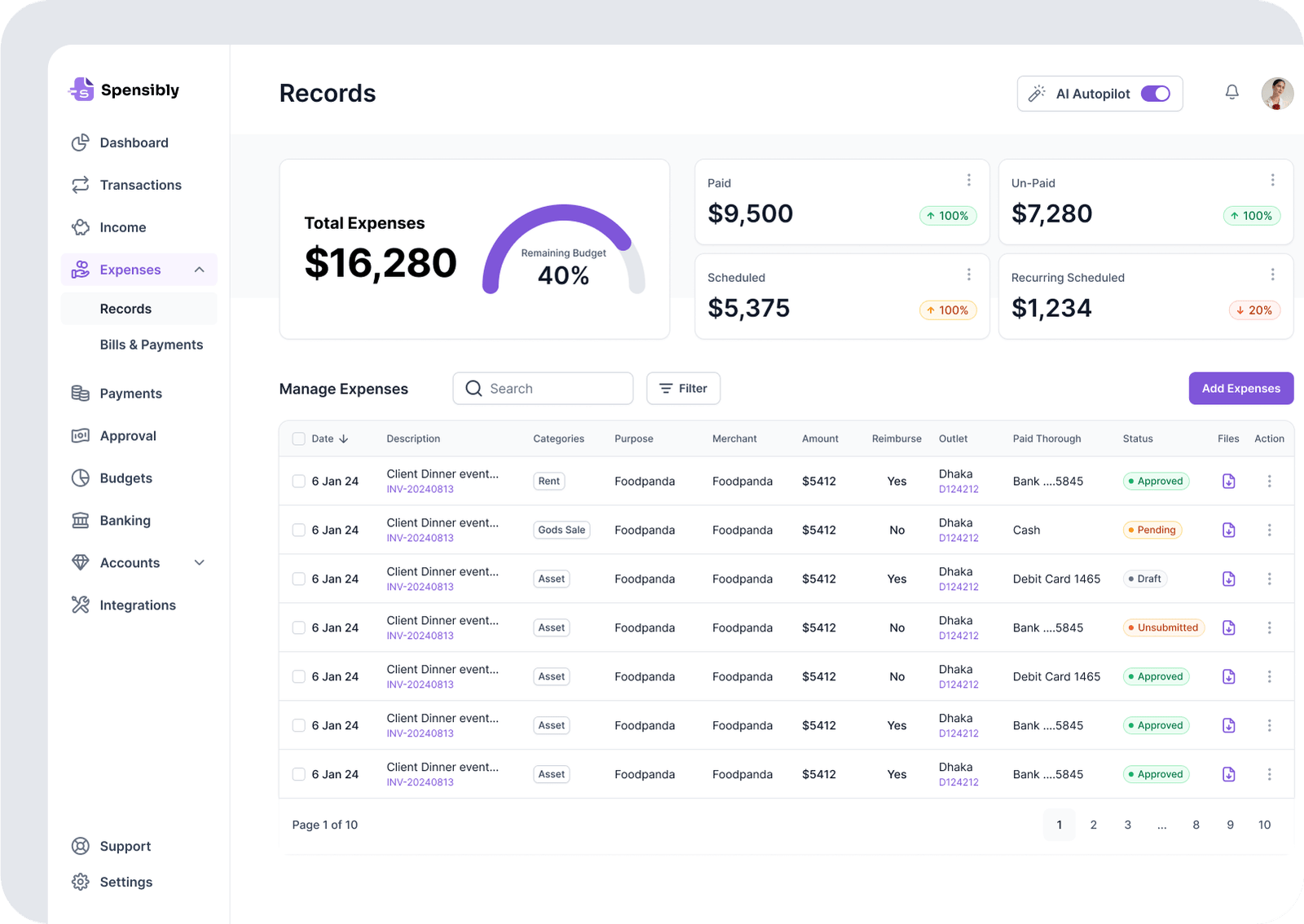The width and height of the screenshot is (1304, 924).
Task: Sort by Date column arrow
Action: tap(344, 439)
